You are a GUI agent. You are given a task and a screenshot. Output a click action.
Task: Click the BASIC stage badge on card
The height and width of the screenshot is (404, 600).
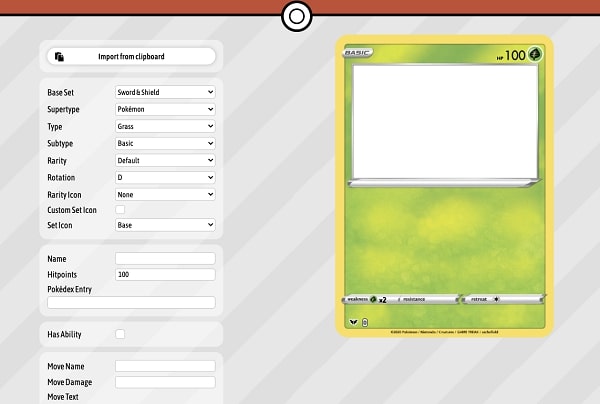click(357, 53)
